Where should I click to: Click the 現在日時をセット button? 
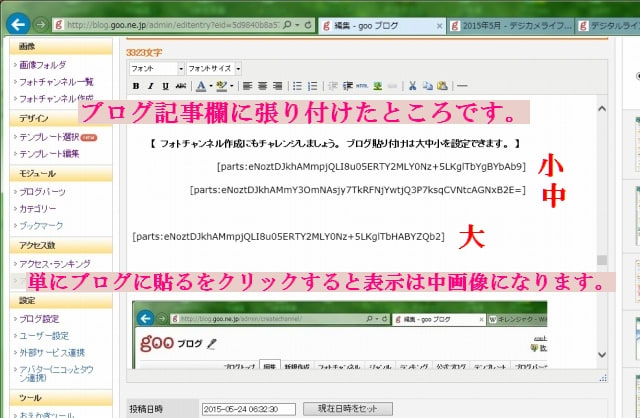pyautogui.click(x=348, y=409)
